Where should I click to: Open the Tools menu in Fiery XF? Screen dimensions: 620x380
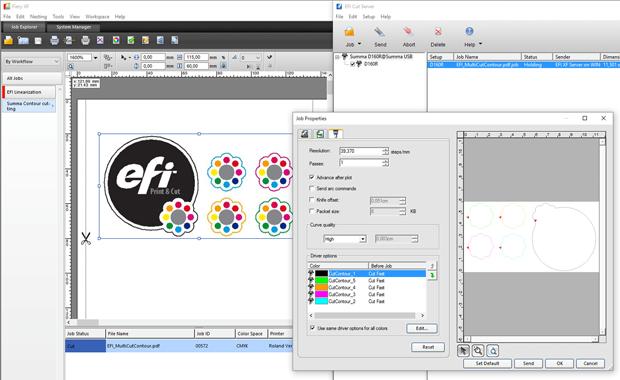(58, 17)
